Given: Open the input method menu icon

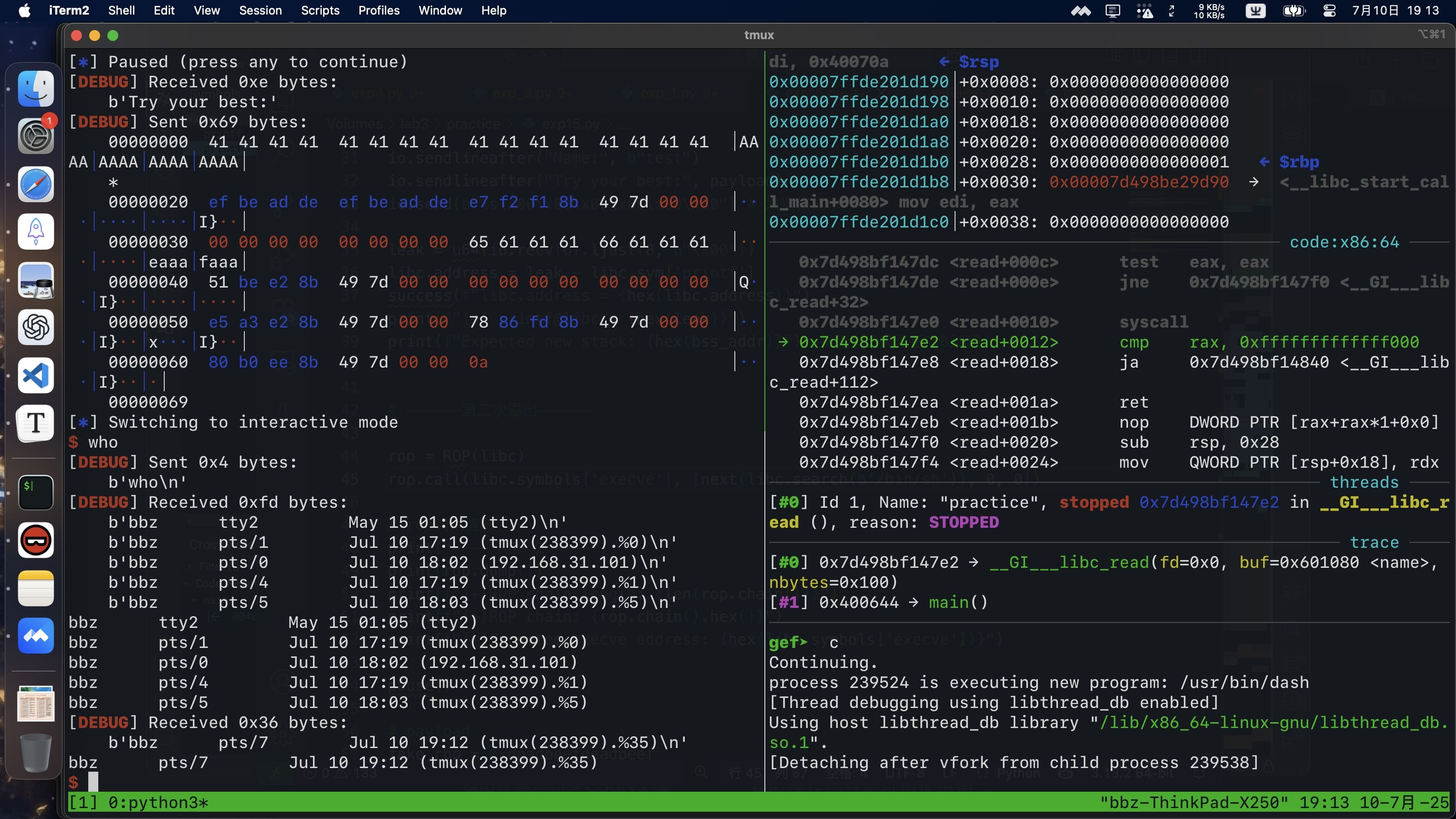Looking at the screenshot, I should coord(1255,11).
